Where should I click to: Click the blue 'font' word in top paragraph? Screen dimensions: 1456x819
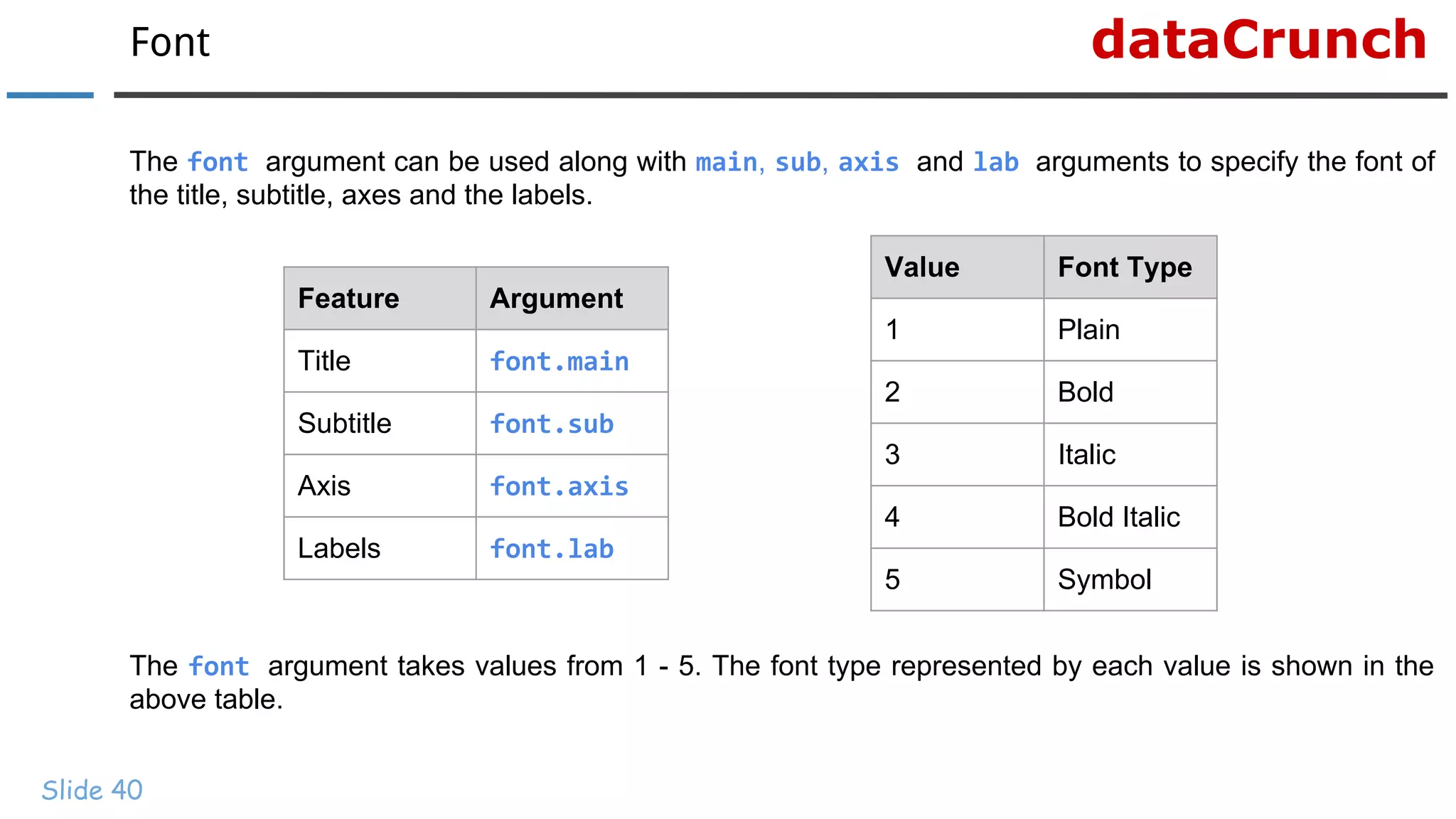point(218,163)
